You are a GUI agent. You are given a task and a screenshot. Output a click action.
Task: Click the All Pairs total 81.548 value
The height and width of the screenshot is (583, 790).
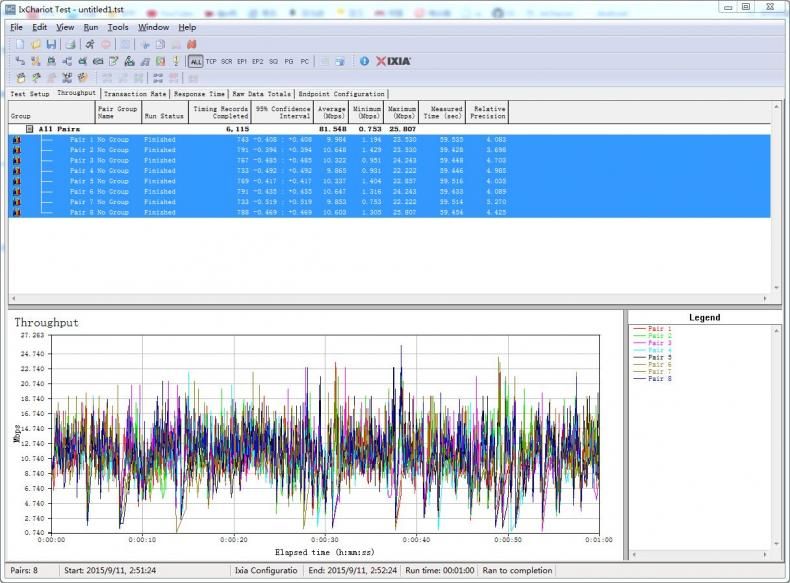(333, 129)
